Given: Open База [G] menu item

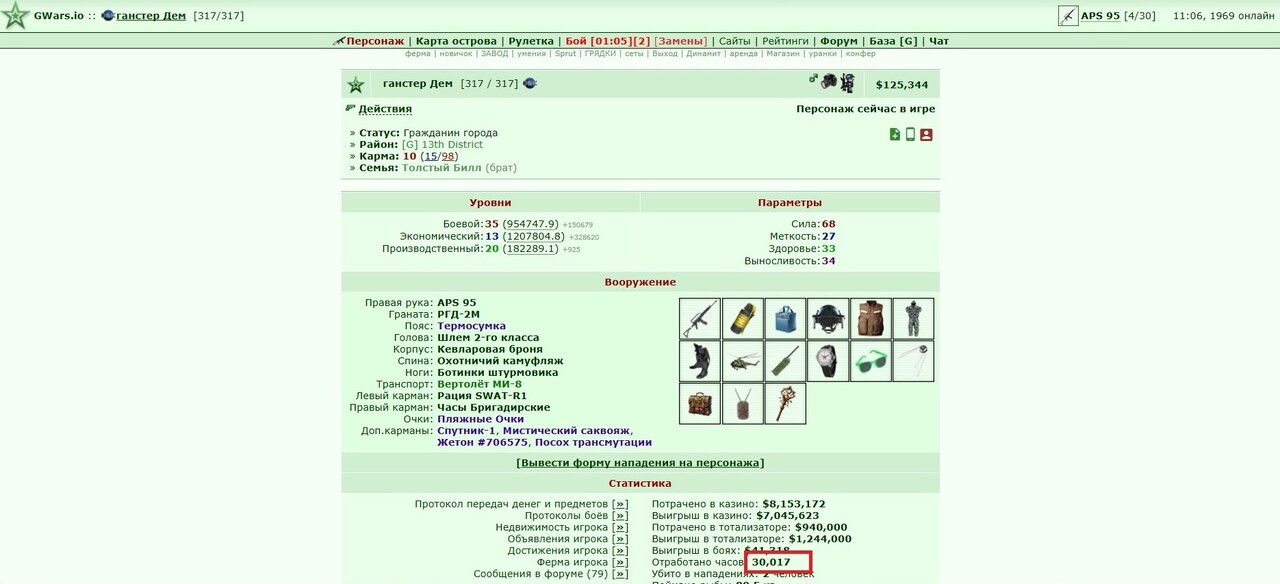Looking at the screenshot, I should 893,41.
